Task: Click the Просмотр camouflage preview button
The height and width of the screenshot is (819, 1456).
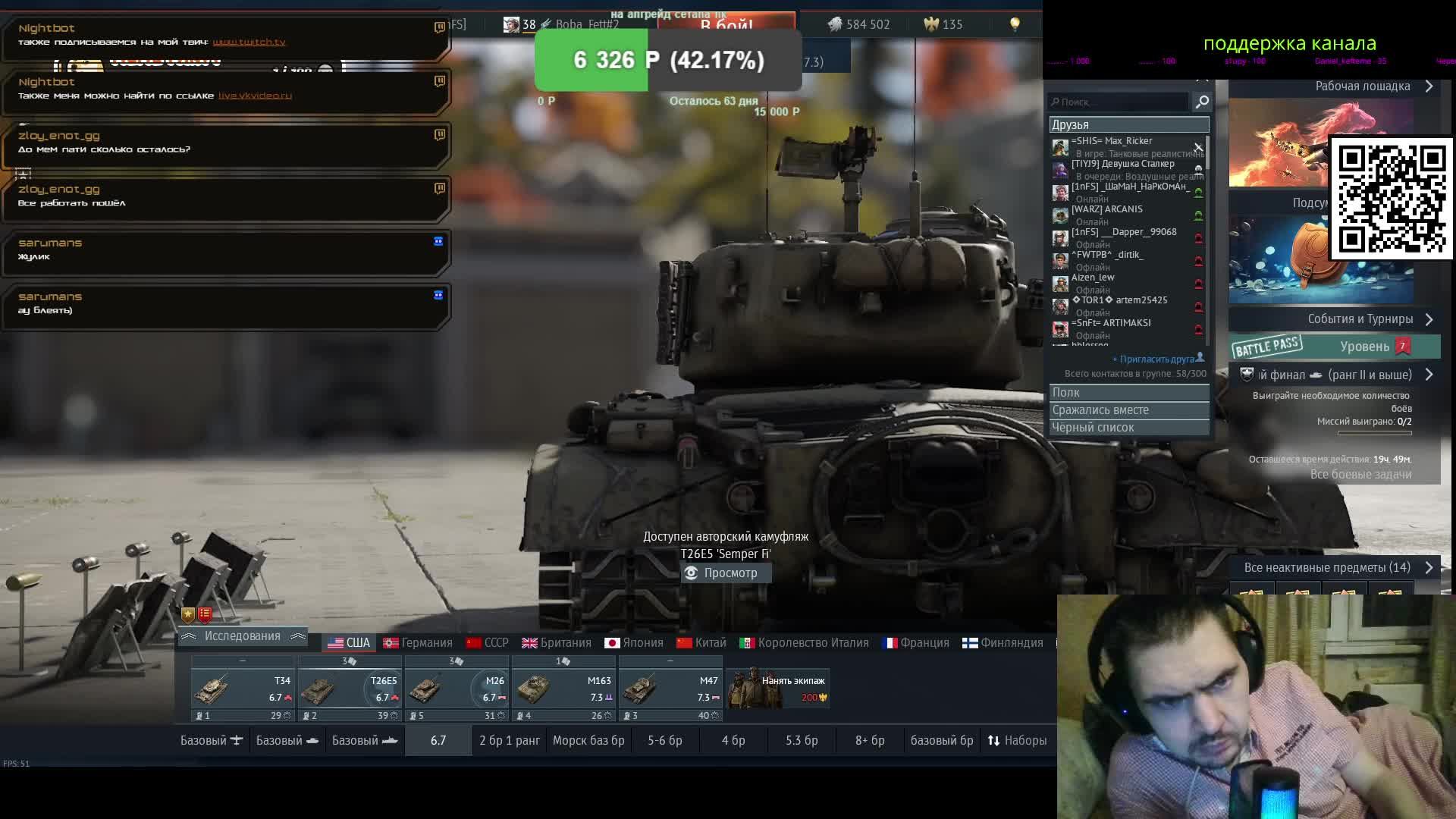Action: [x=726, y=573]
